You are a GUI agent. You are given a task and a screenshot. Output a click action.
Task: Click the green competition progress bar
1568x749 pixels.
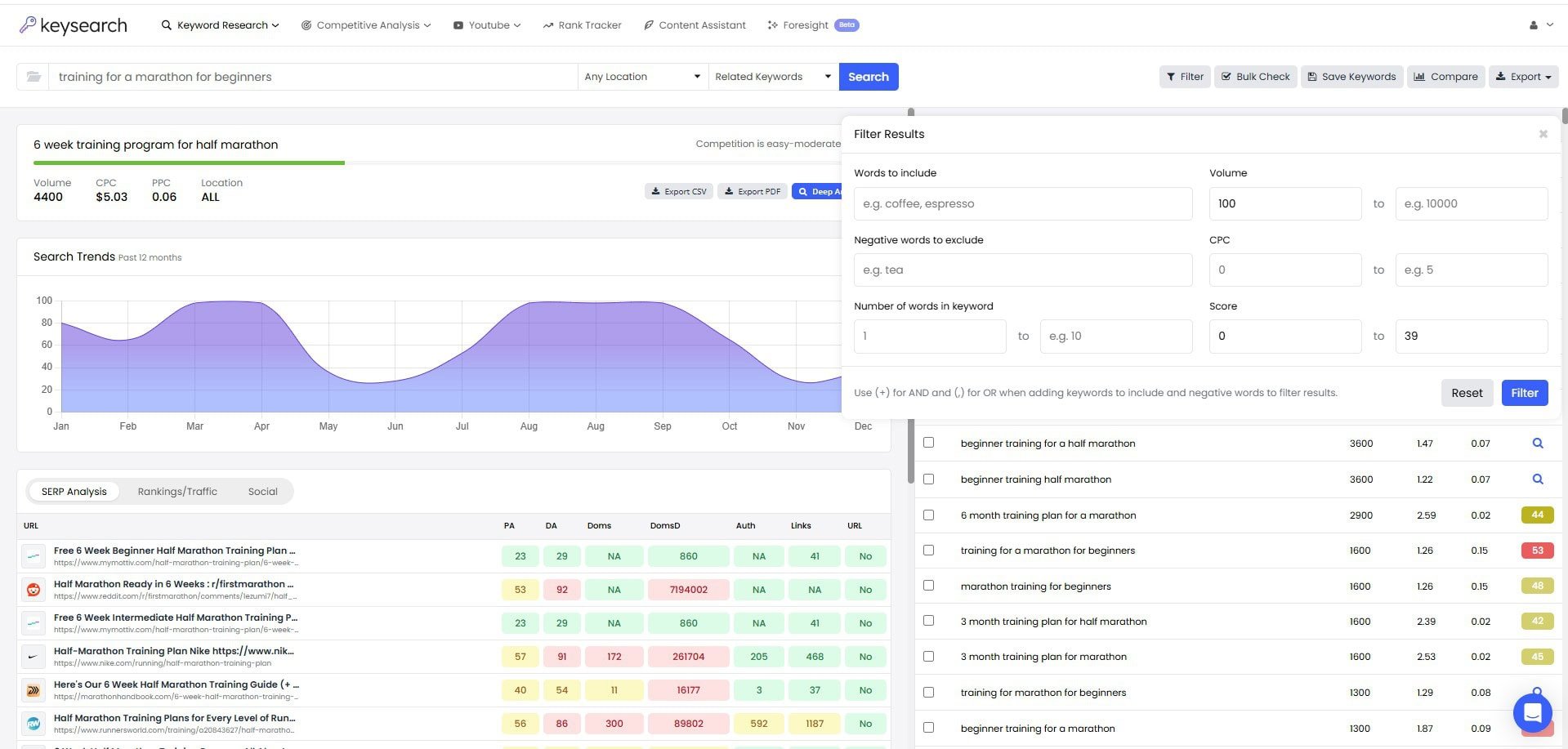pos(189,163)
